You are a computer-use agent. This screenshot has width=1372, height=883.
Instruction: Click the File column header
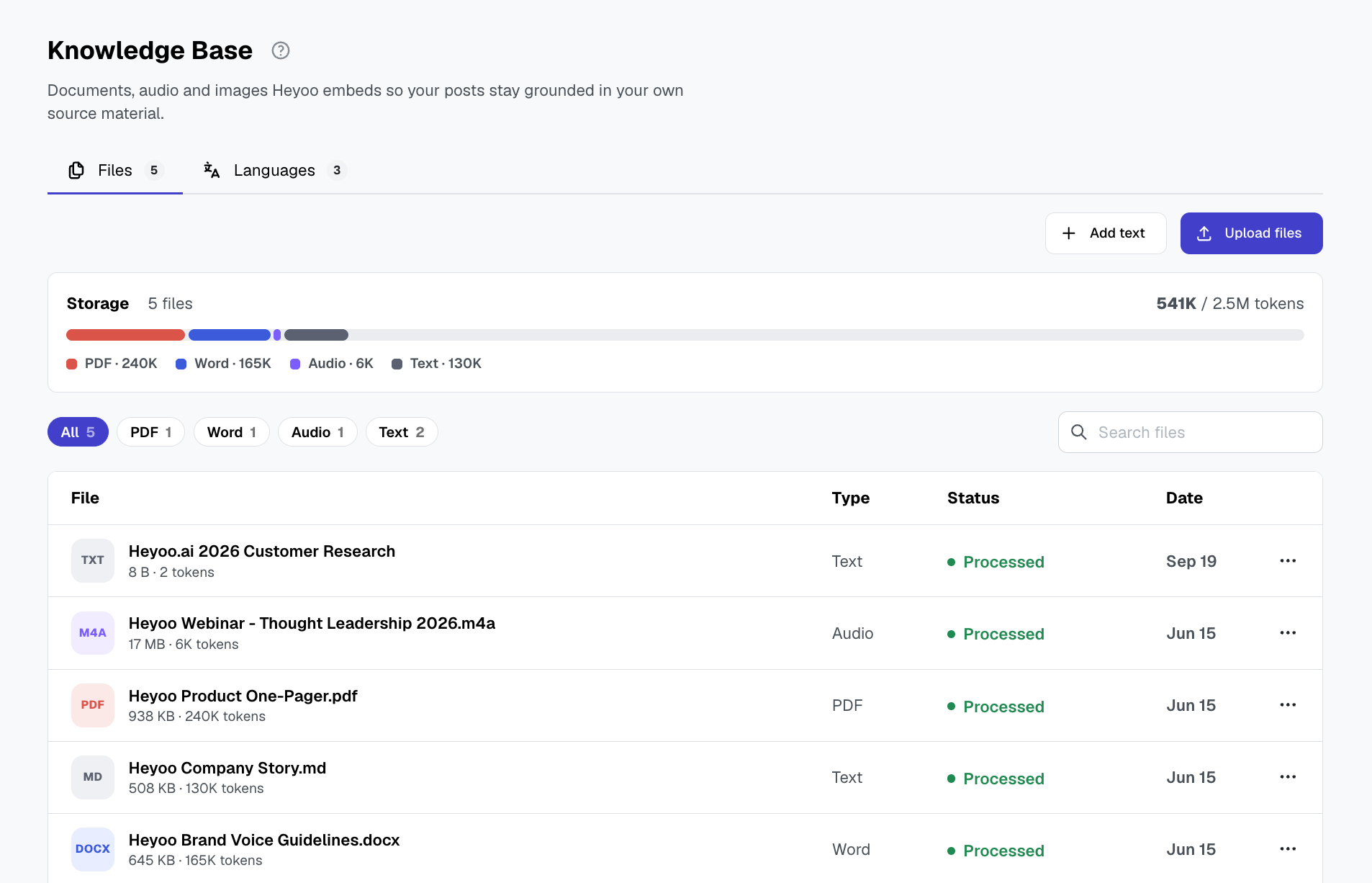tap(85, 498)
